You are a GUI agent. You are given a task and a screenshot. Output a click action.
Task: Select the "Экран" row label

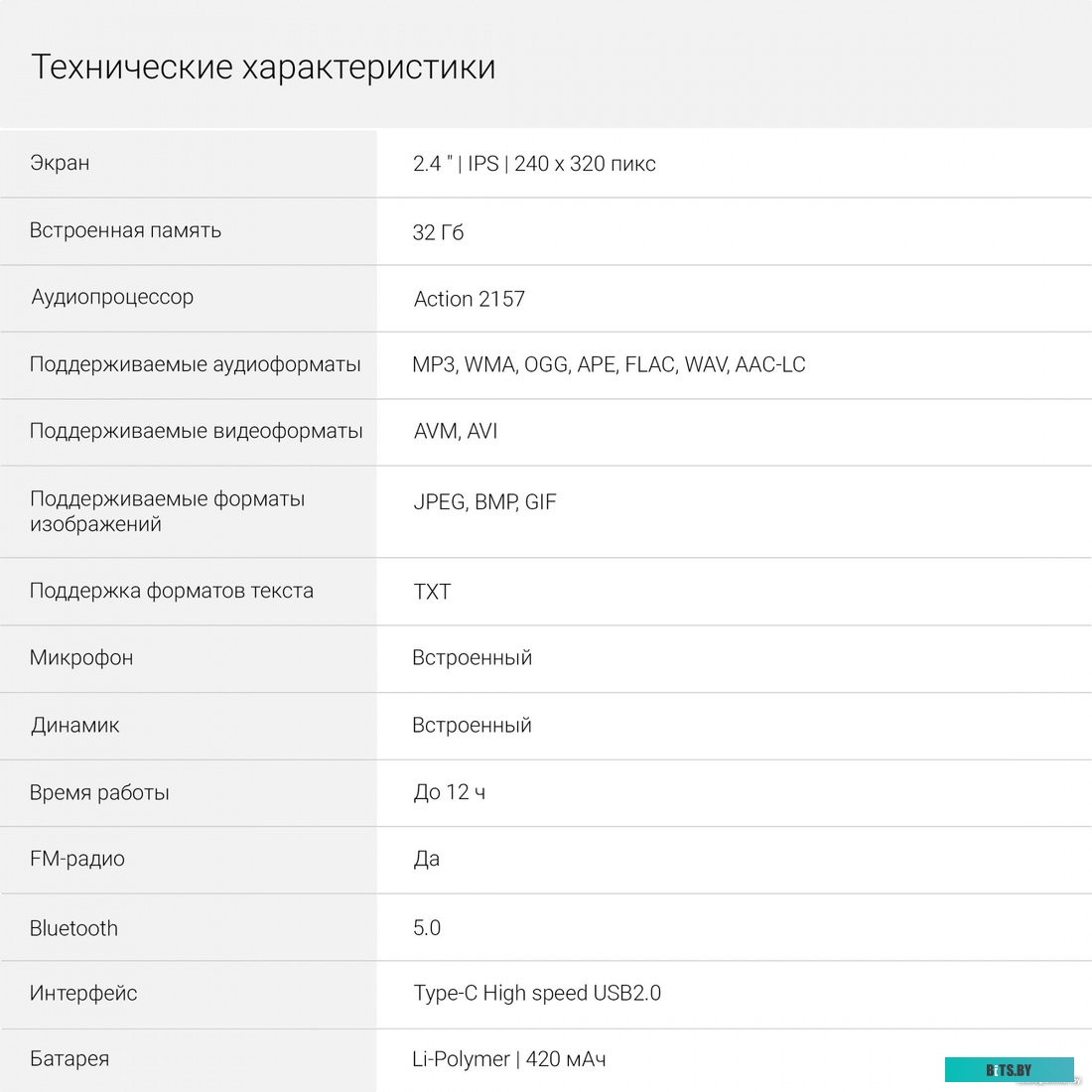tap(60, 163)
